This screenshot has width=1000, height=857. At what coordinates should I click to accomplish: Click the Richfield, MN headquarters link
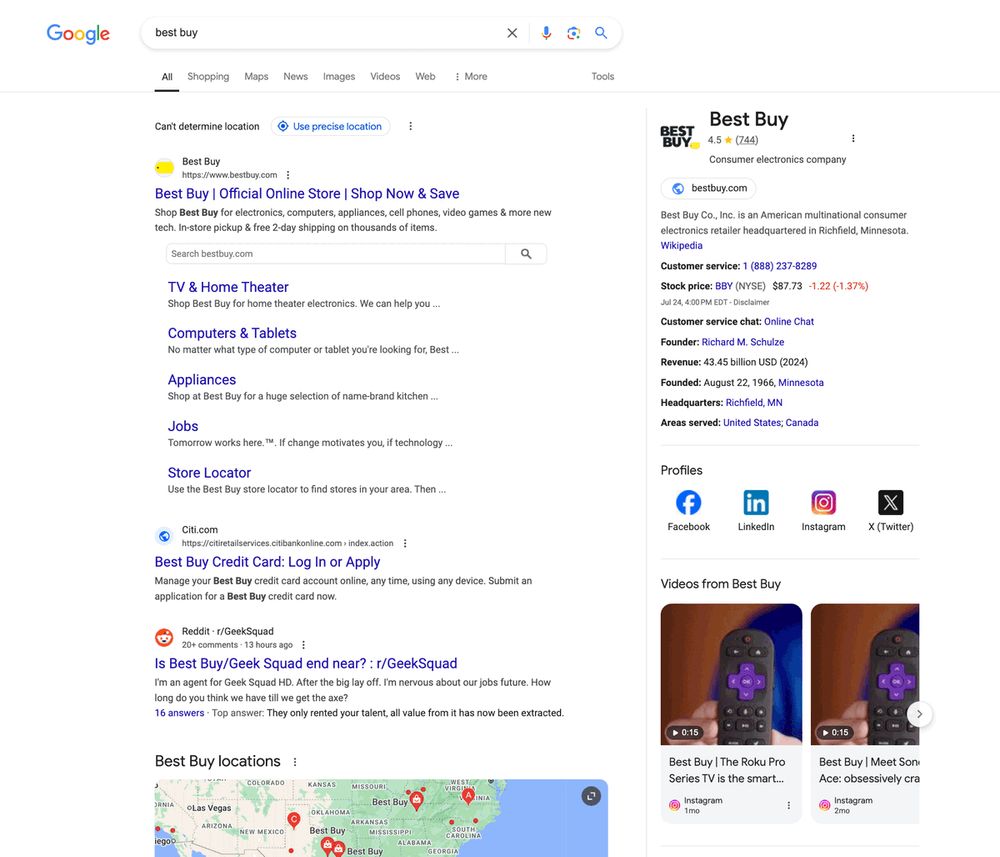[x=754, y=402]
